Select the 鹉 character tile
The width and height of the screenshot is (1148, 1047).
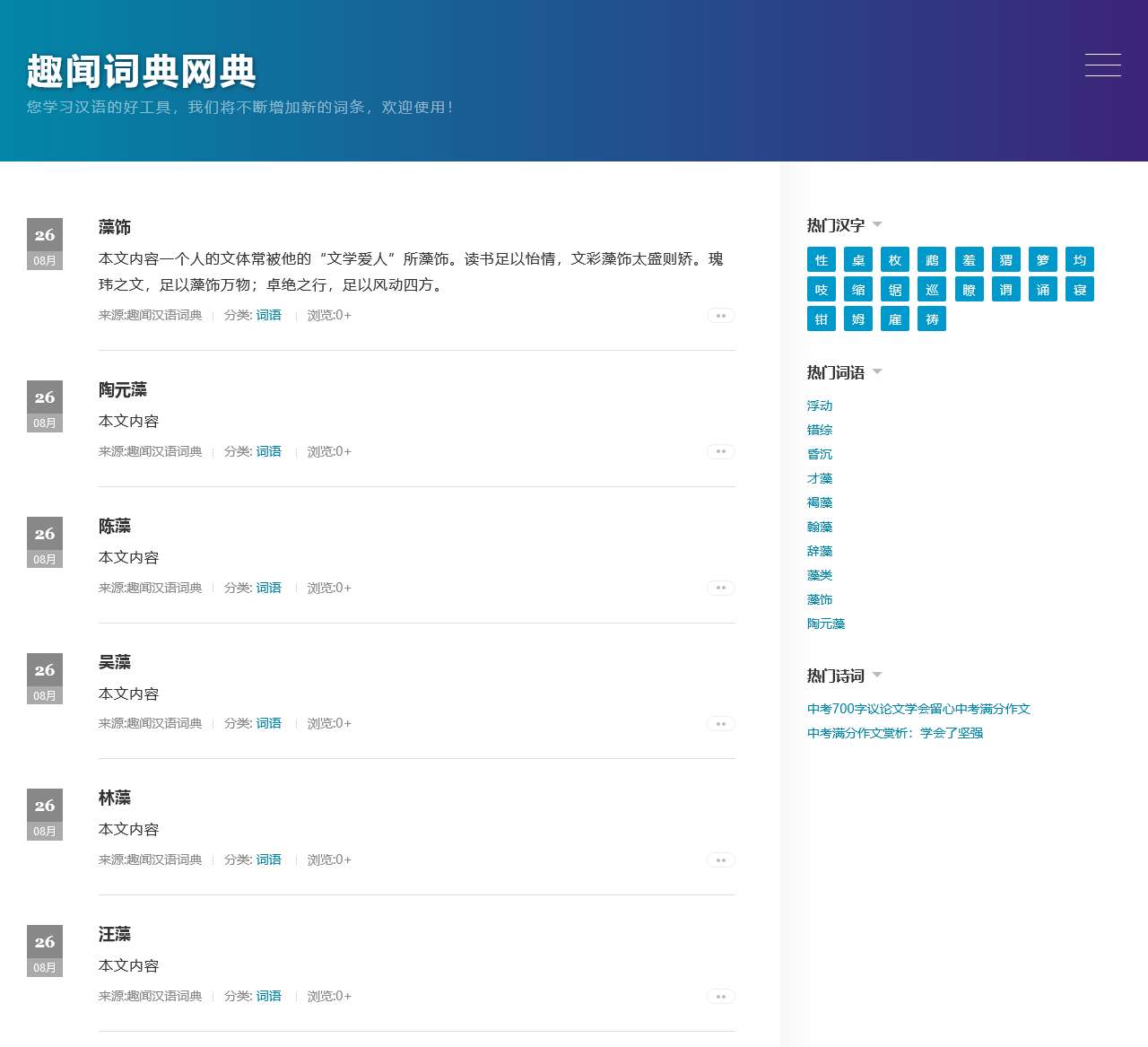tap(931, 259)
